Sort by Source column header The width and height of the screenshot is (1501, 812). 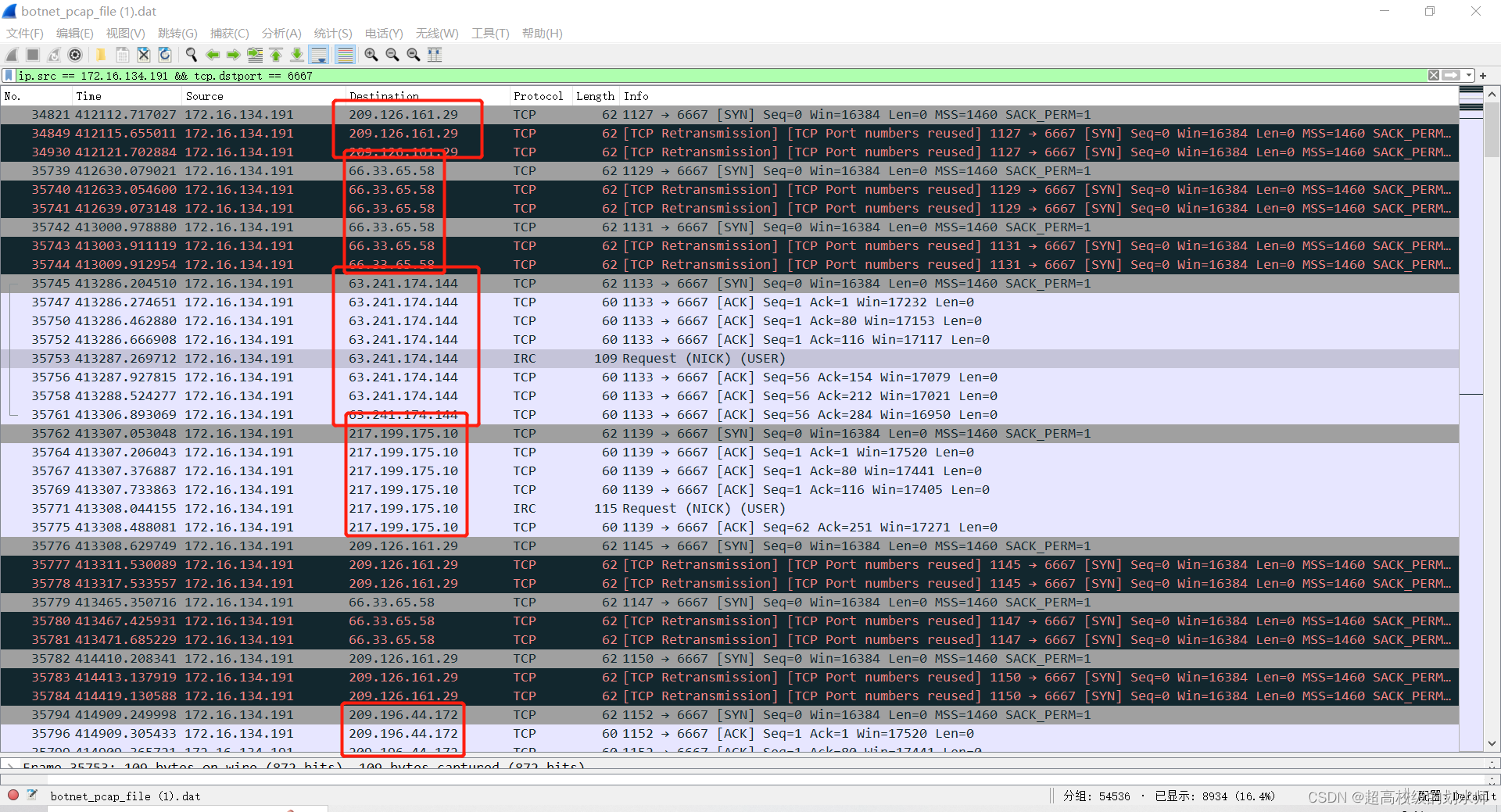[x=263, y=96]
